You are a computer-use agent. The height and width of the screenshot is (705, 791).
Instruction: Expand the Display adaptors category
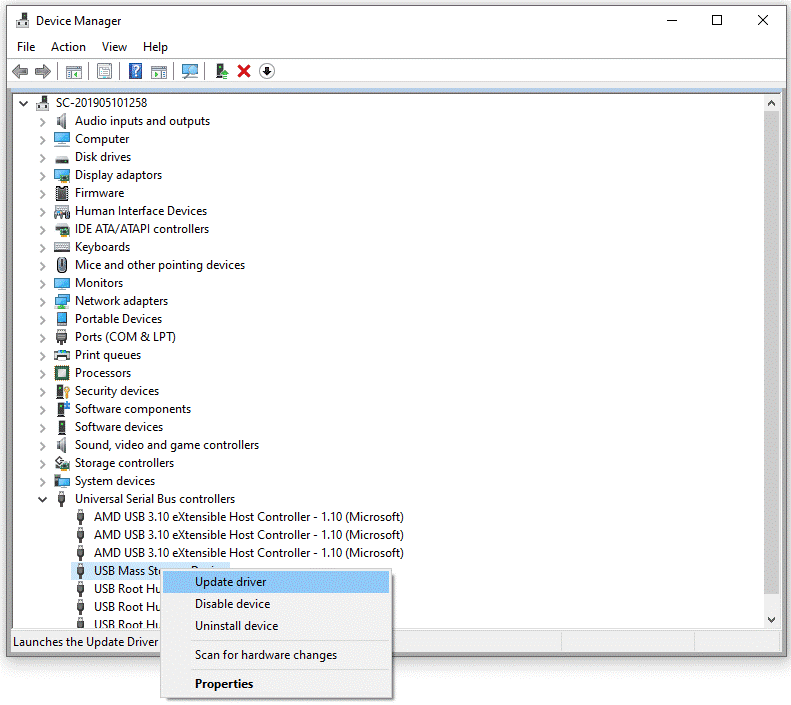click(42, 175)
